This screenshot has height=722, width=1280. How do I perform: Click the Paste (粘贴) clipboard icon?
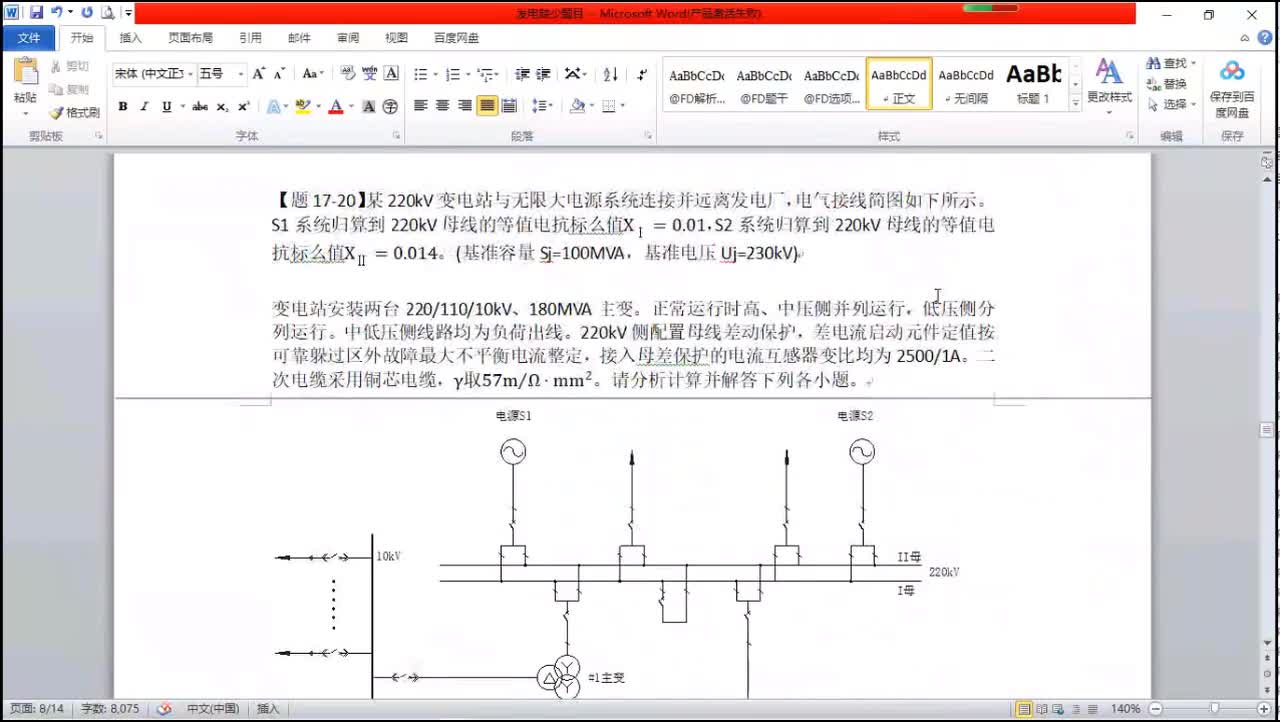25,76
